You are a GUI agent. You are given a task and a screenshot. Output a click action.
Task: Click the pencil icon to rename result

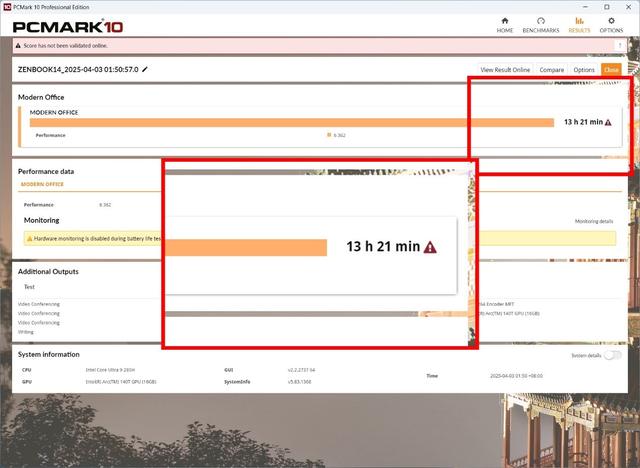144,69
